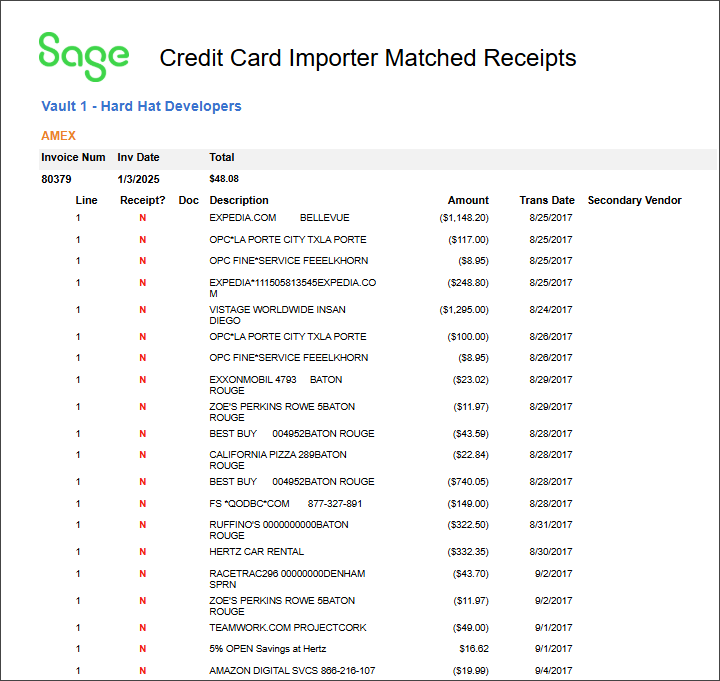Select the ($43.59) Best Buy amount
720x681 pixels.
pyautogui.click(x=471, y=433)
